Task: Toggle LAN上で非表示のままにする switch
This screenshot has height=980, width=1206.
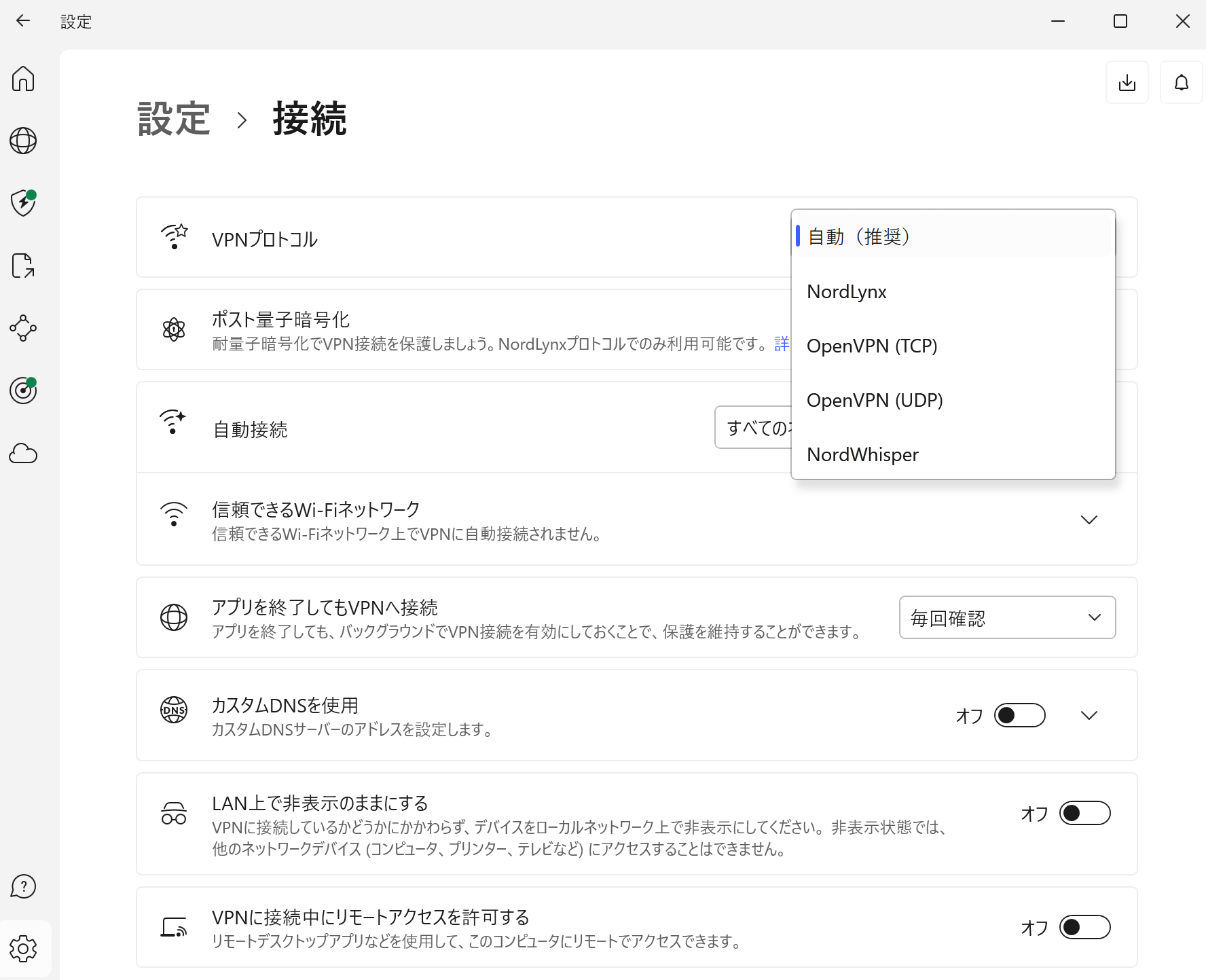Action: [x=1084, y=813]
